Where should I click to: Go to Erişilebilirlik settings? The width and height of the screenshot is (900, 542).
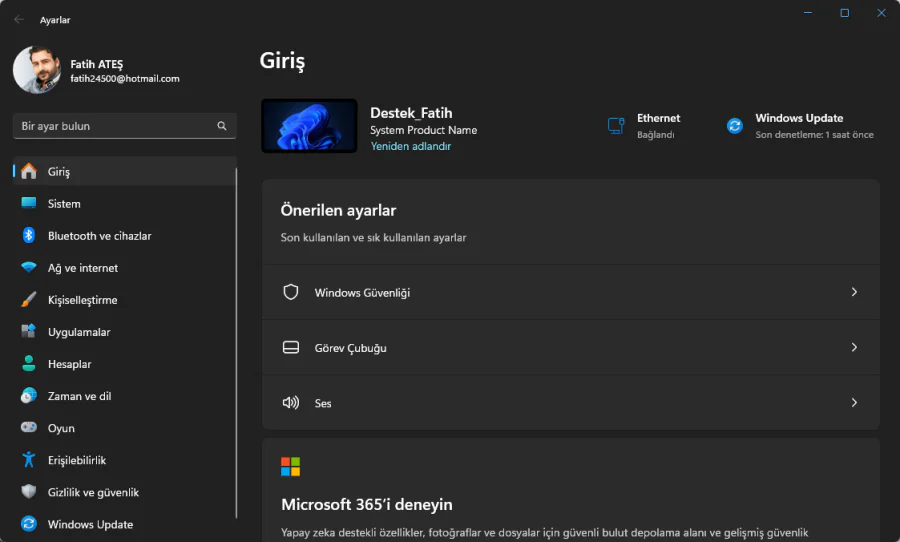125,460
